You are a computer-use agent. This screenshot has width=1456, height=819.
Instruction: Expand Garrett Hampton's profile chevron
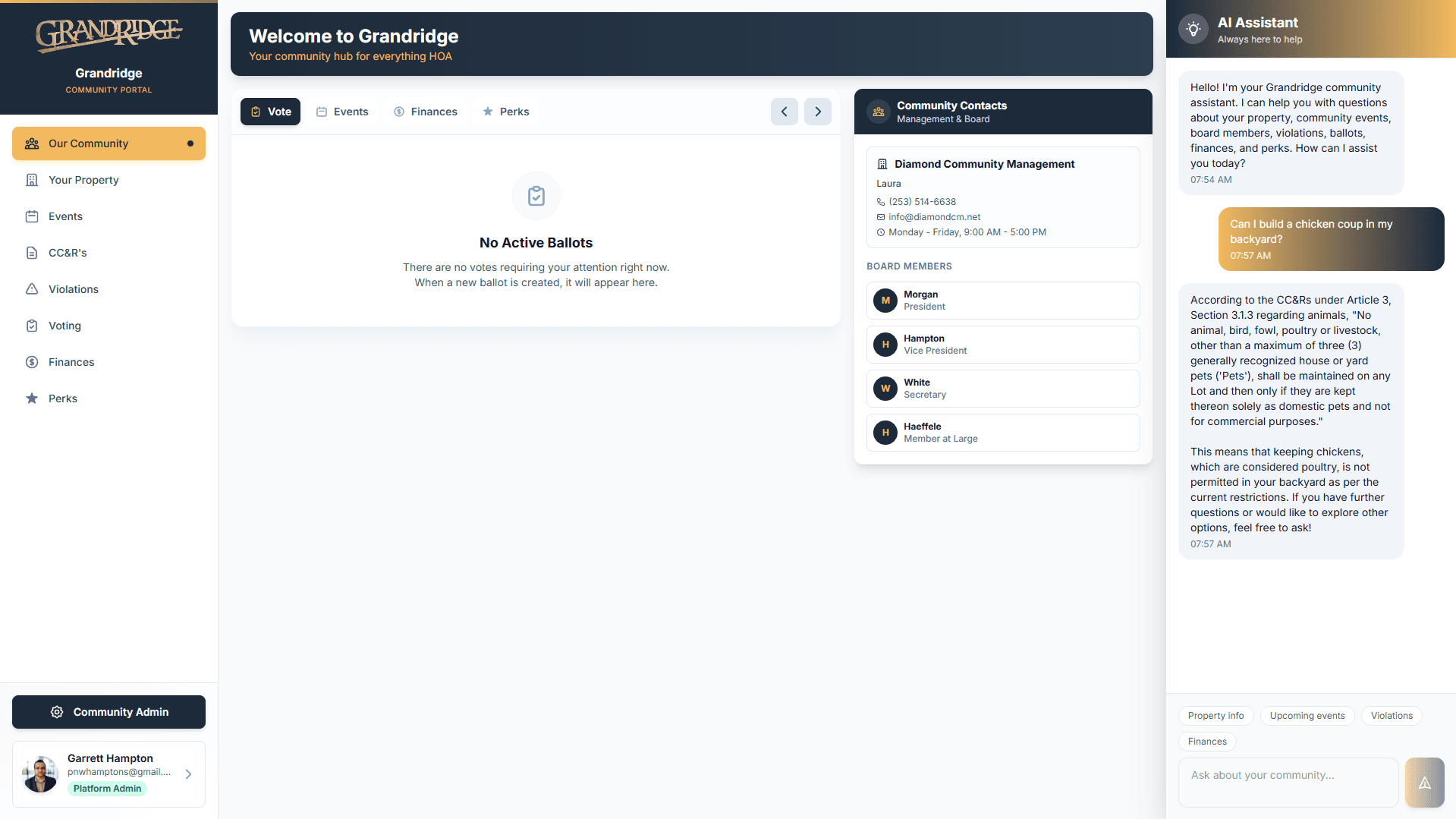point(188,774)
